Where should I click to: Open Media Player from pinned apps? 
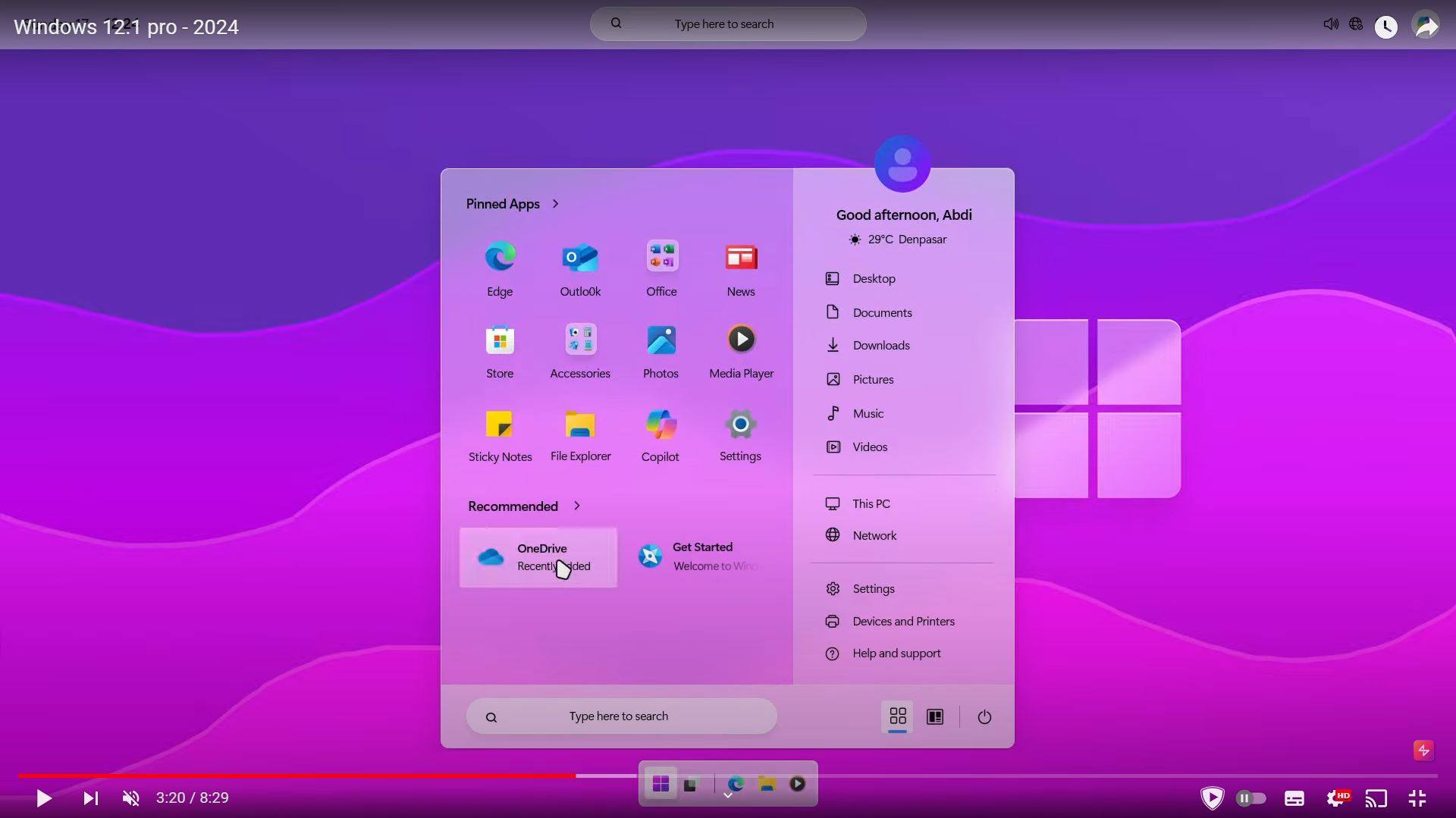741,340
